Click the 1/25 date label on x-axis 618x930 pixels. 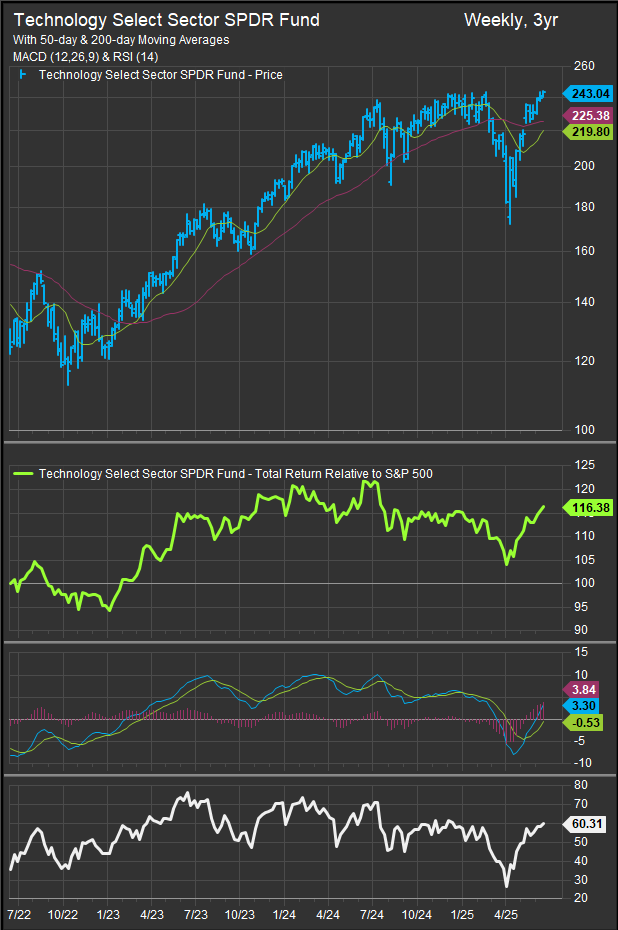462,914
